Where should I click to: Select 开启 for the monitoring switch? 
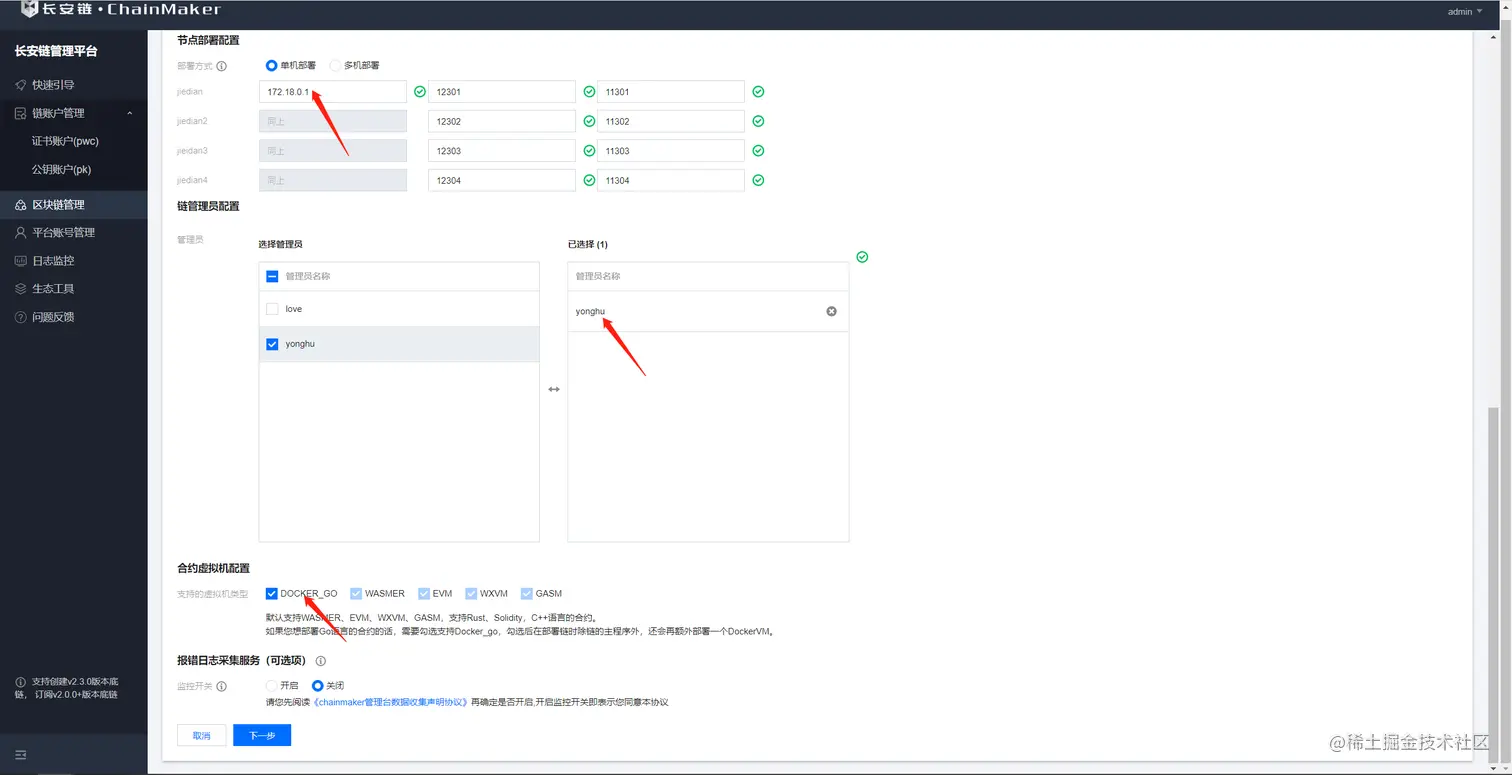pyautogui.click(x=271, y=686)
